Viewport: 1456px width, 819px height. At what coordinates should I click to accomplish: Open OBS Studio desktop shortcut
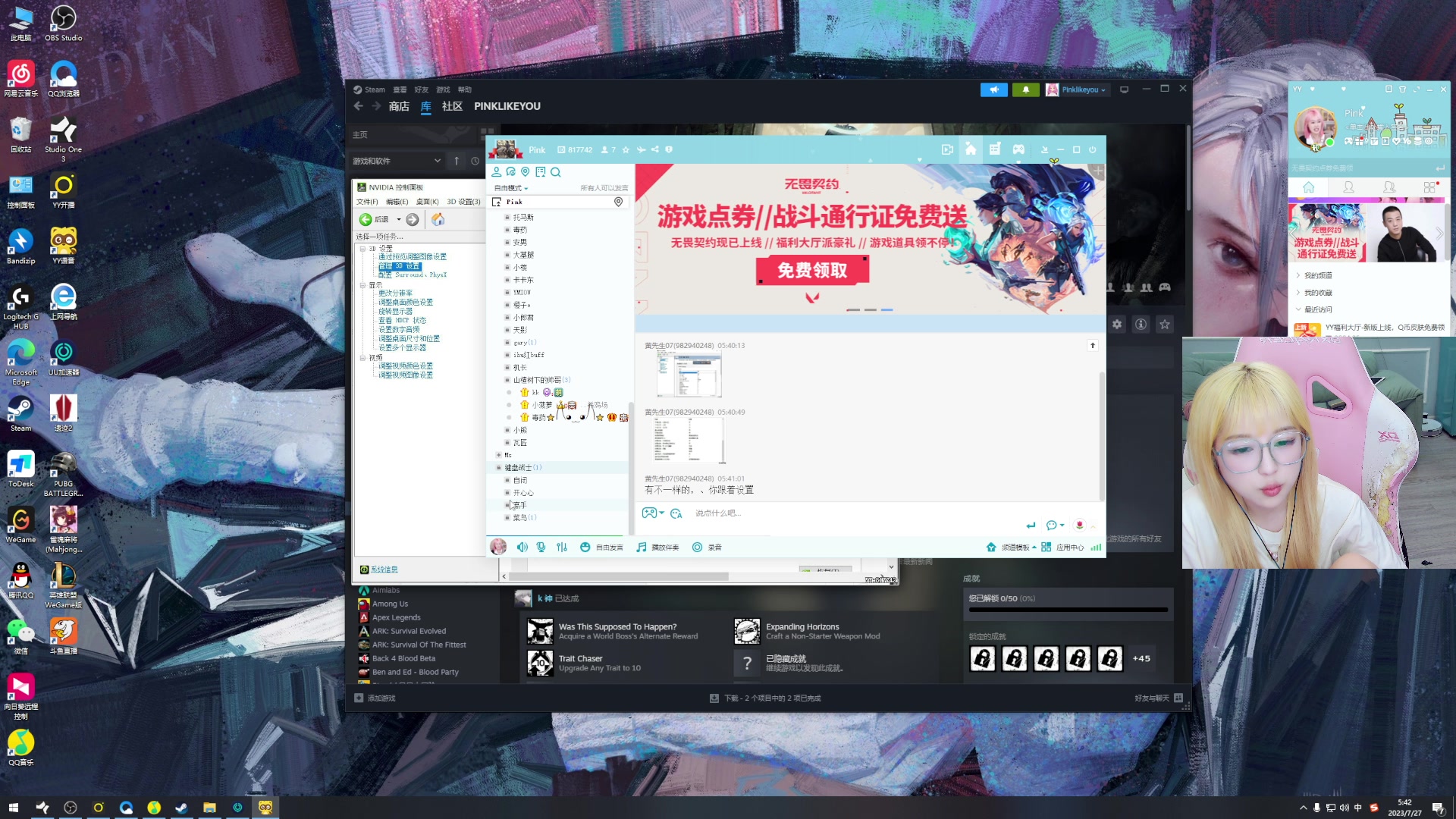pos(64,24)
